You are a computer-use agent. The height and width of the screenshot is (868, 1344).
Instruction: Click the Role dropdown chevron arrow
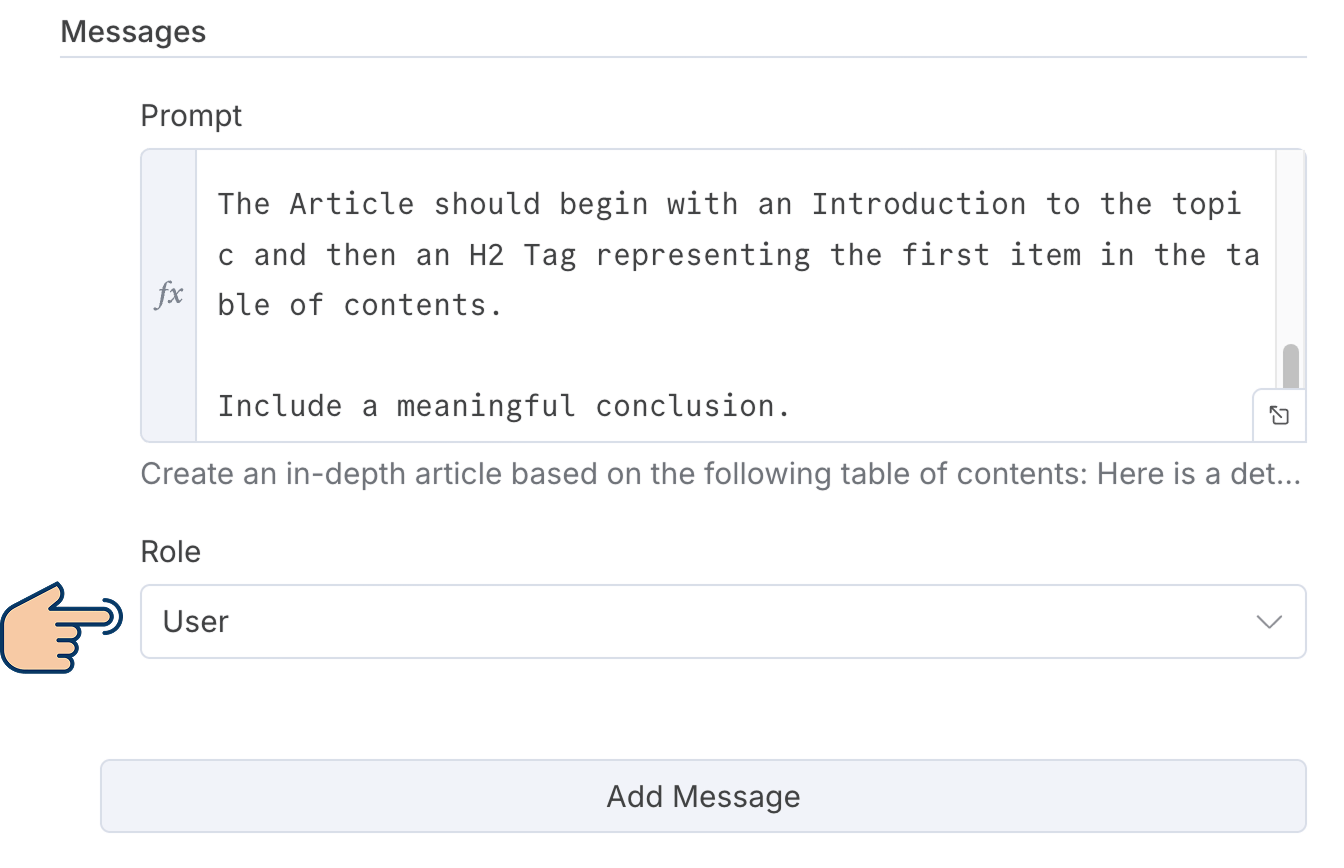(x=1269, y=622)
